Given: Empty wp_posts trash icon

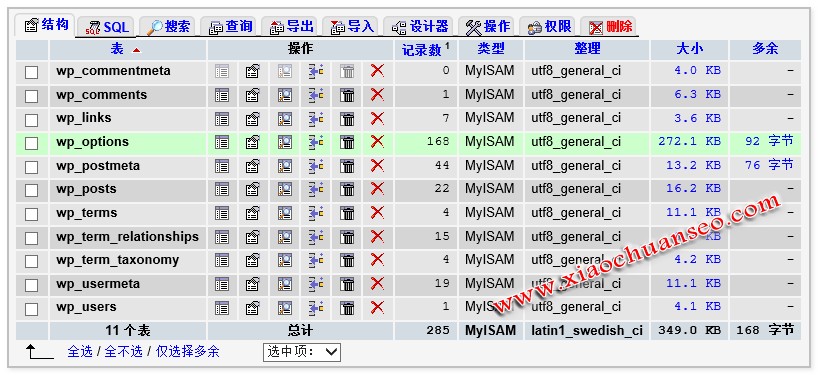Looking at the screenshot, I should click(347, 189).
